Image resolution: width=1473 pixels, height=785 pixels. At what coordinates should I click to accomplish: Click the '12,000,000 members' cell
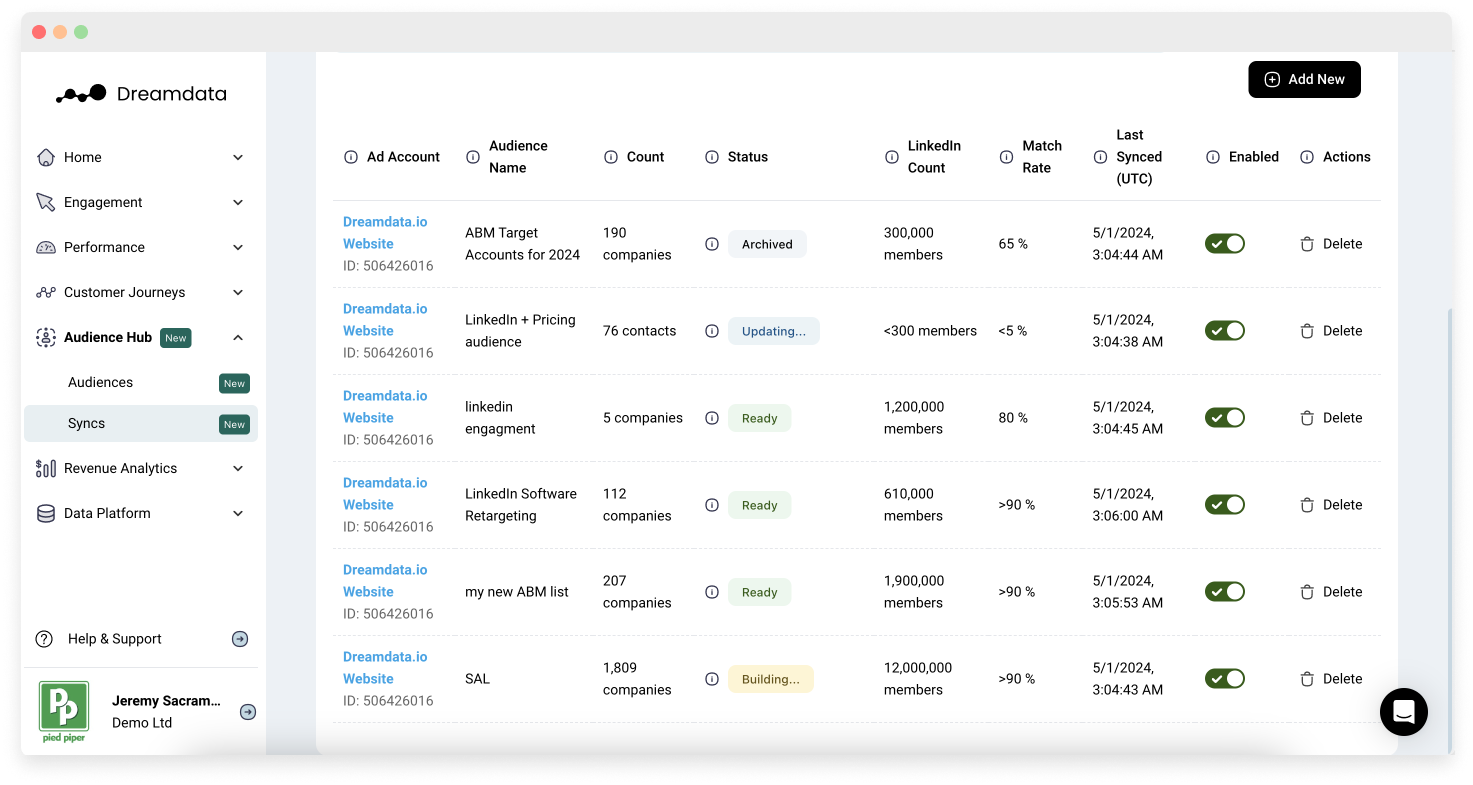(918, 679)
